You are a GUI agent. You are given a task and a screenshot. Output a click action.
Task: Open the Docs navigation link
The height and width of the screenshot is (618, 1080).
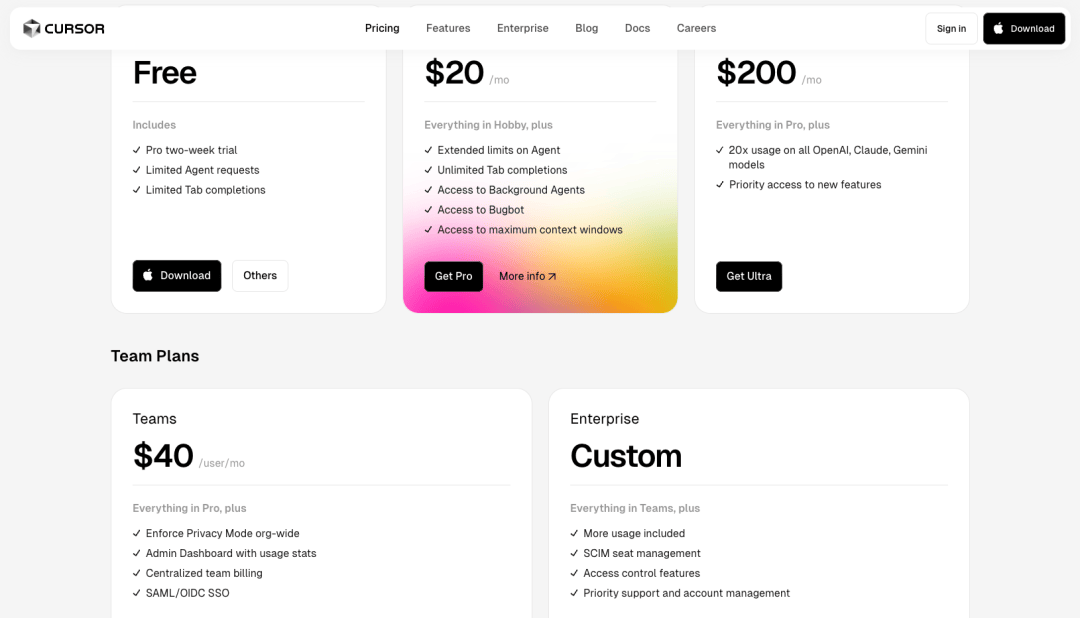pos(638,28)
